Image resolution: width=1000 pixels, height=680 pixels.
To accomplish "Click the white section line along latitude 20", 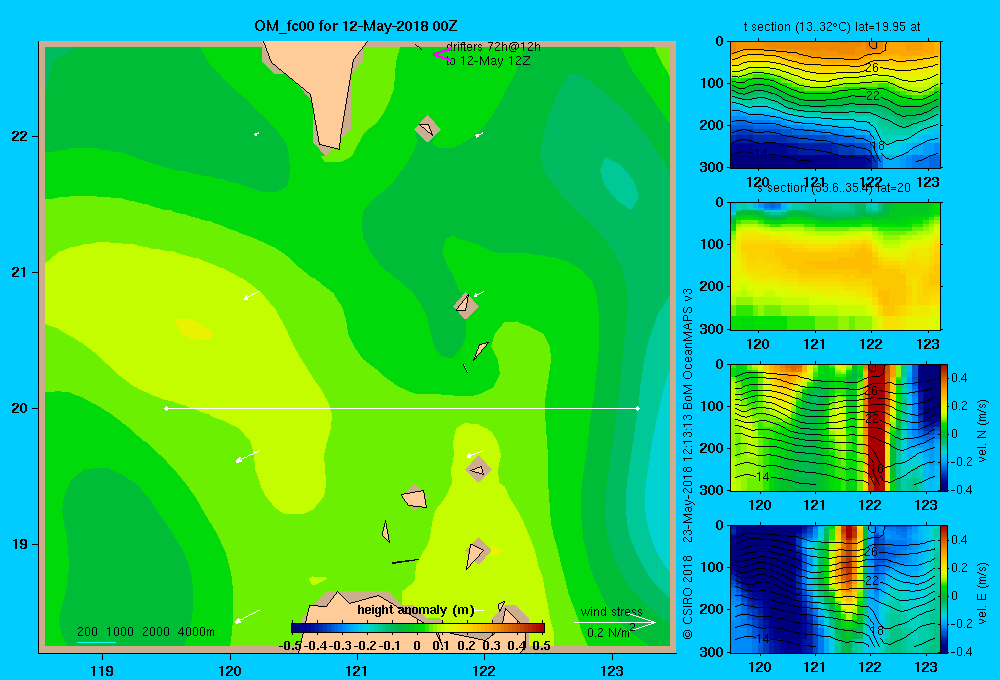I will [x=402, y=408].
